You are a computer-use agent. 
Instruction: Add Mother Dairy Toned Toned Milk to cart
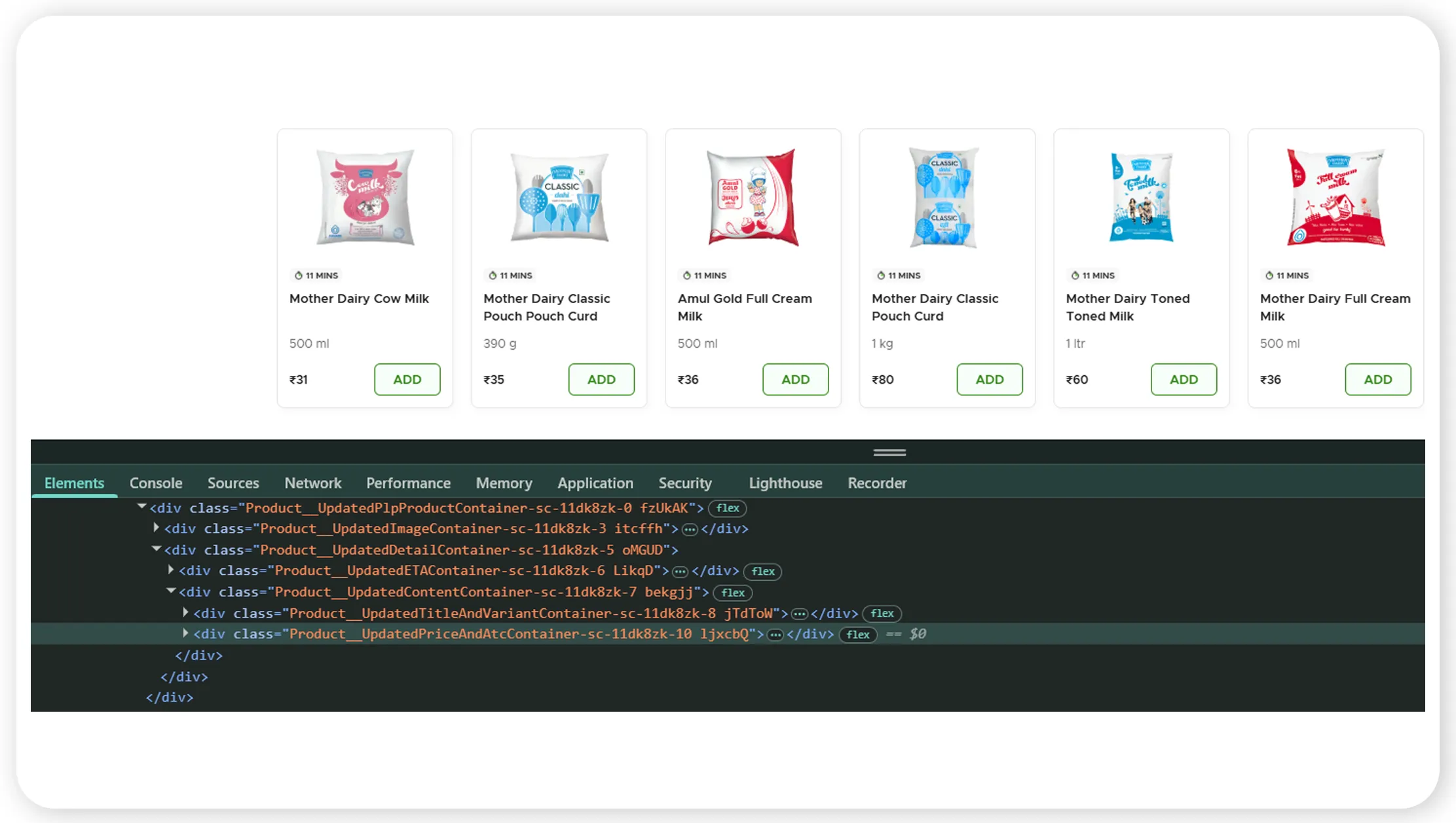pyautogui.click(x=1184, y=379)
